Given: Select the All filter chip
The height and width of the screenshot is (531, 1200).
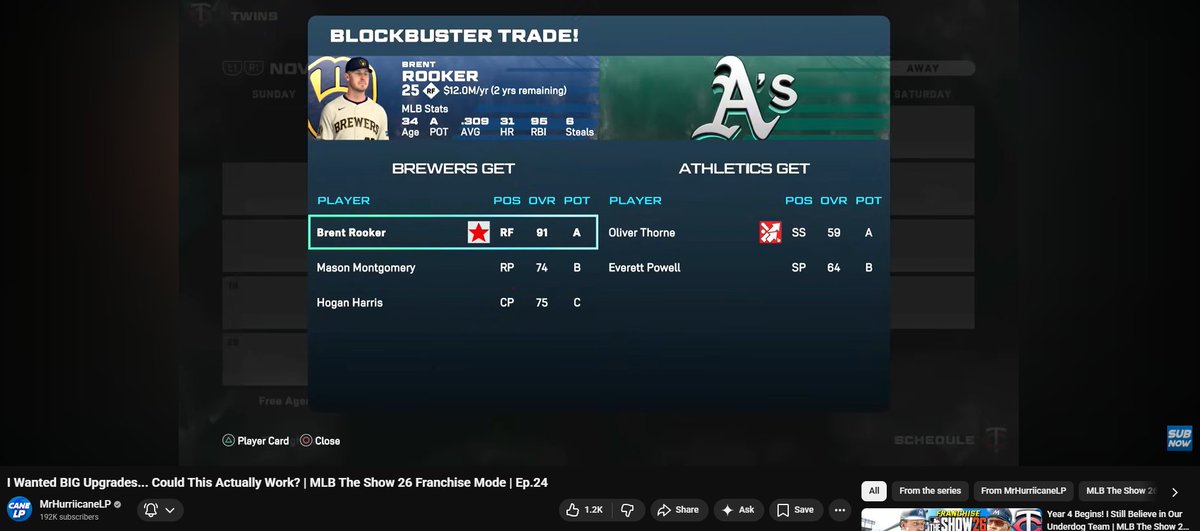Looking at the screenshot, I should [x=874, y=491].
